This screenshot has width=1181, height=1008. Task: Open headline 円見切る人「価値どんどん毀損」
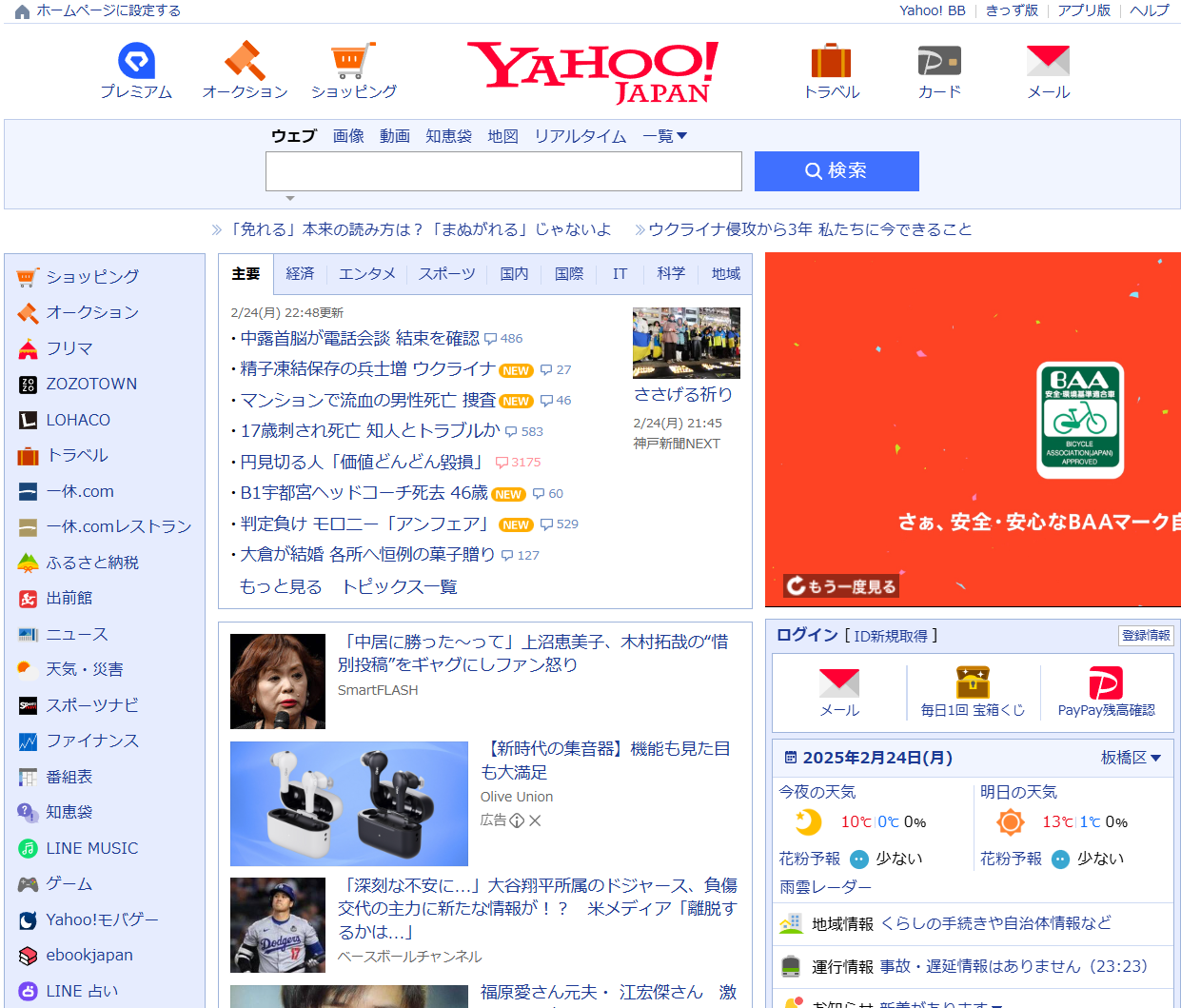[x=363, y=463]
